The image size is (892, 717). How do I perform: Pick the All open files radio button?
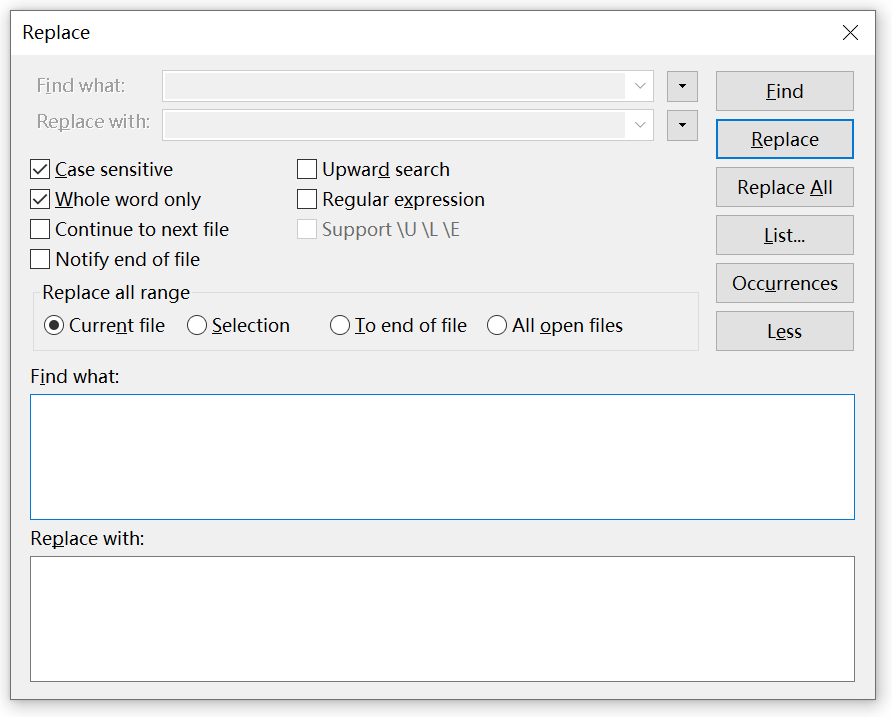[497, 326]
